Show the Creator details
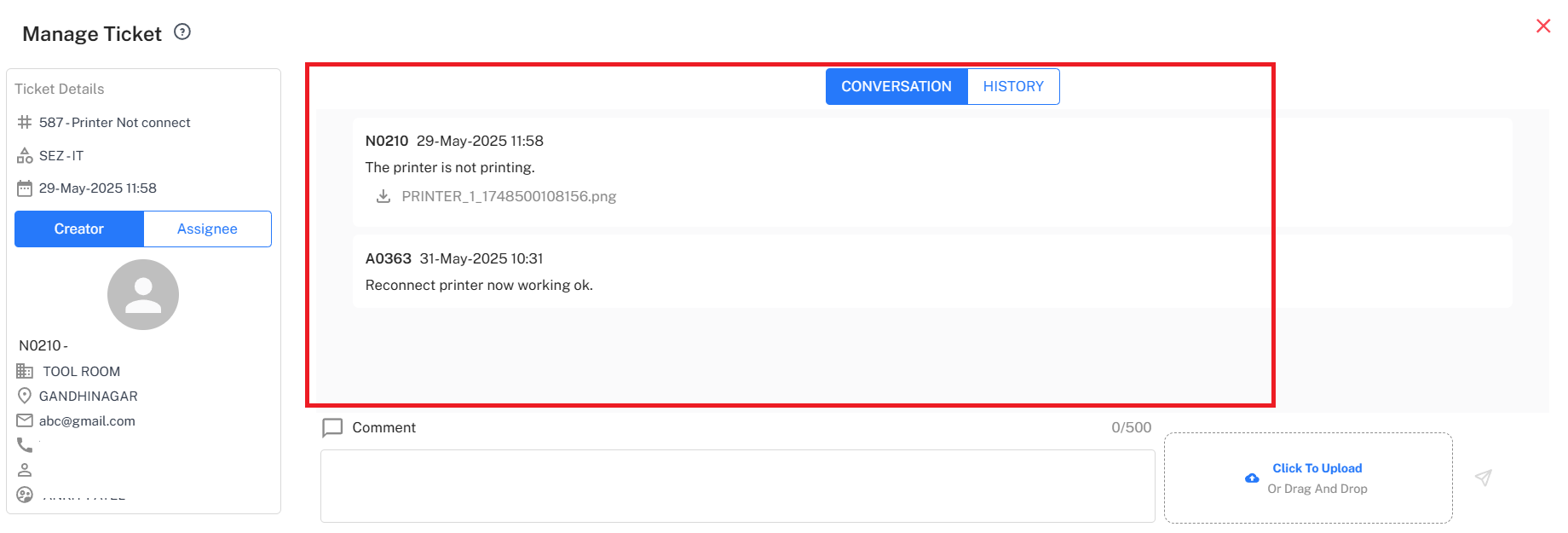Screen dimensions: 1568x533 click(x=79, y=229)
